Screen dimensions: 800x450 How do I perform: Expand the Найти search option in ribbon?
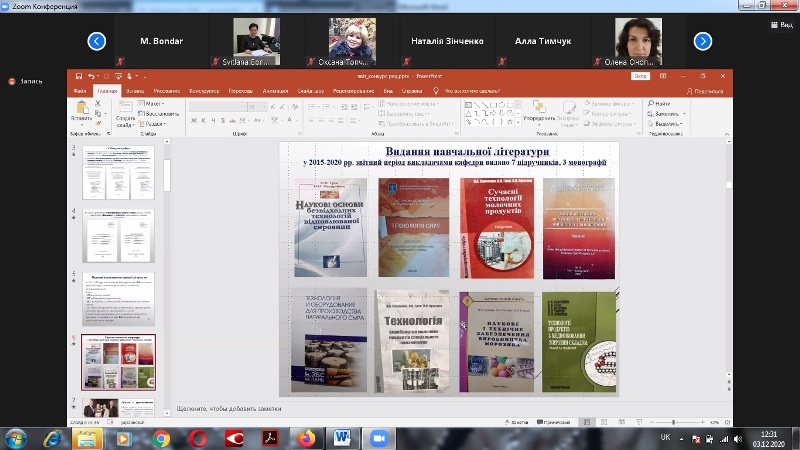pos(659,103)
